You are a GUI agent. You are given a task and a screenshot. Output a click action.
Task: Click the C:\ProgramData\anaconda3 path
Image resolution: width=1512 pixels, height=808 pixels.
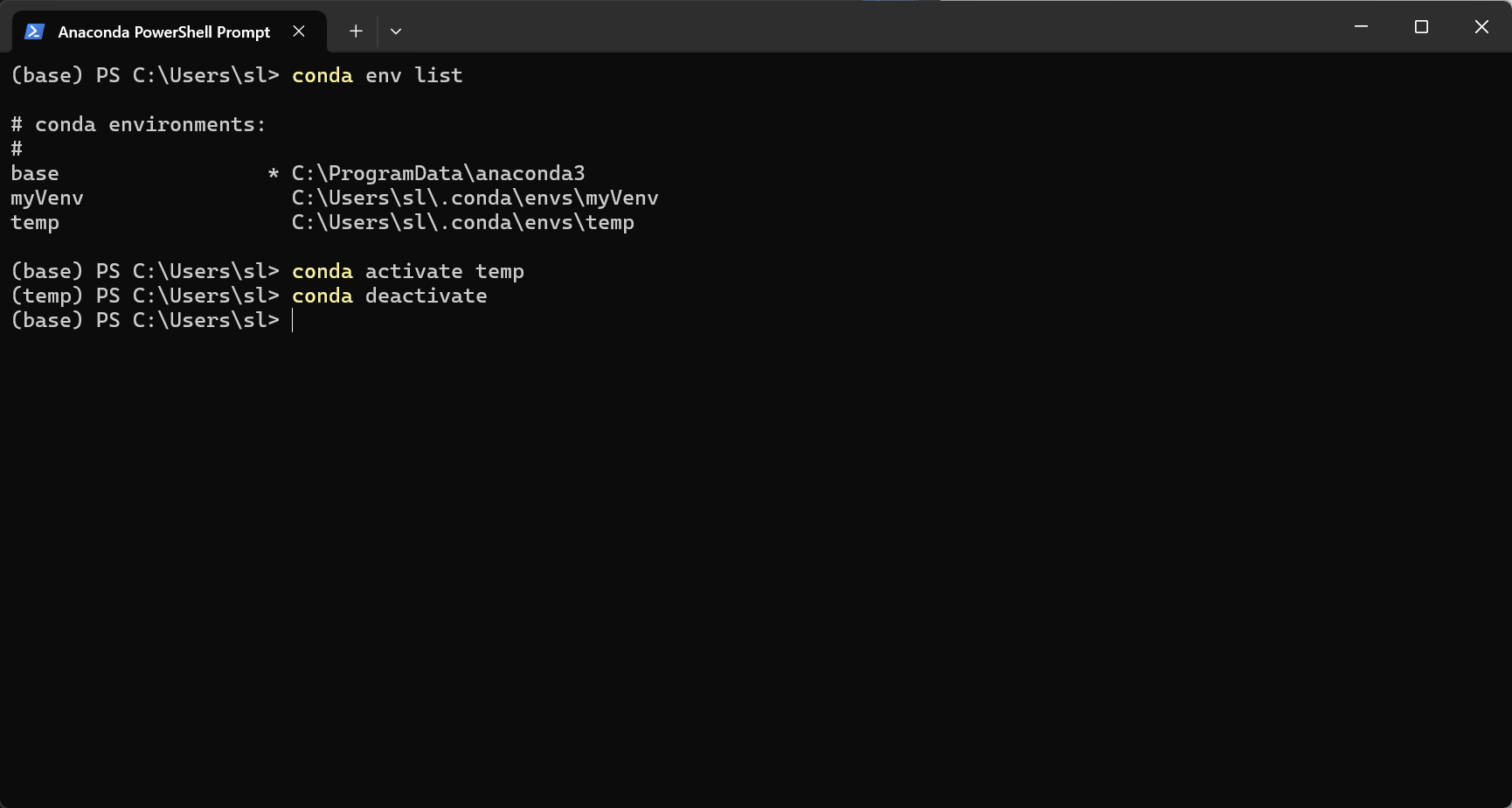pos(438,174)
